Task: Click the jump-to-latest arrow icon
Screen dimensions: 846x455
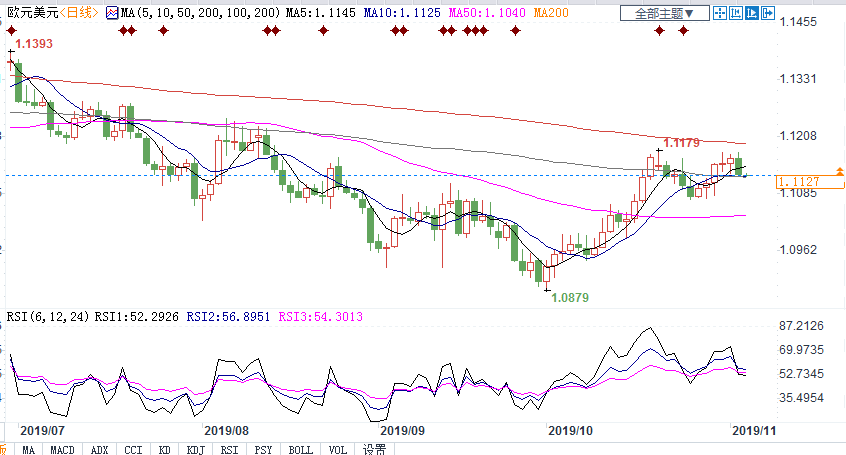Action: 768,13
